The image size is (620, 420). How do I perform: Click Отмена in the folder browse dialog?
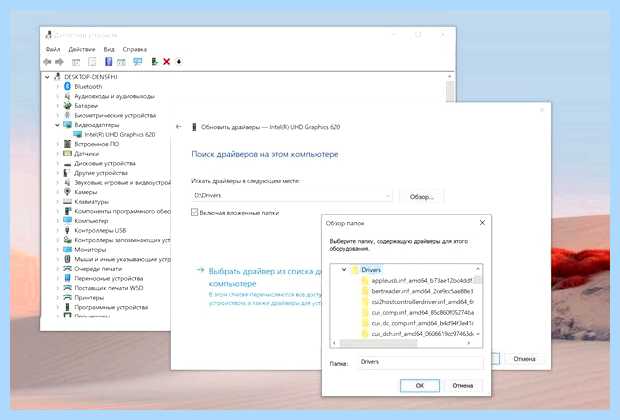coord(463,385)
